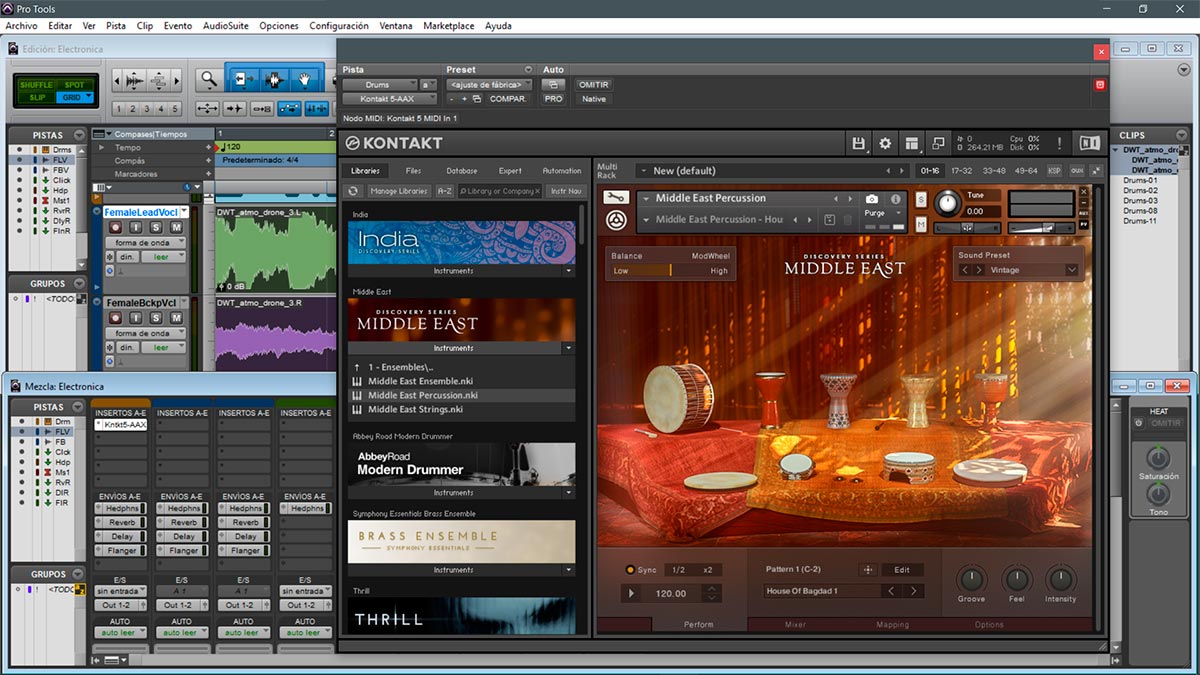Go to next pattern arrow
Image resolution: width=1200 pixels, height=675 pixels.
coord(913,591)
